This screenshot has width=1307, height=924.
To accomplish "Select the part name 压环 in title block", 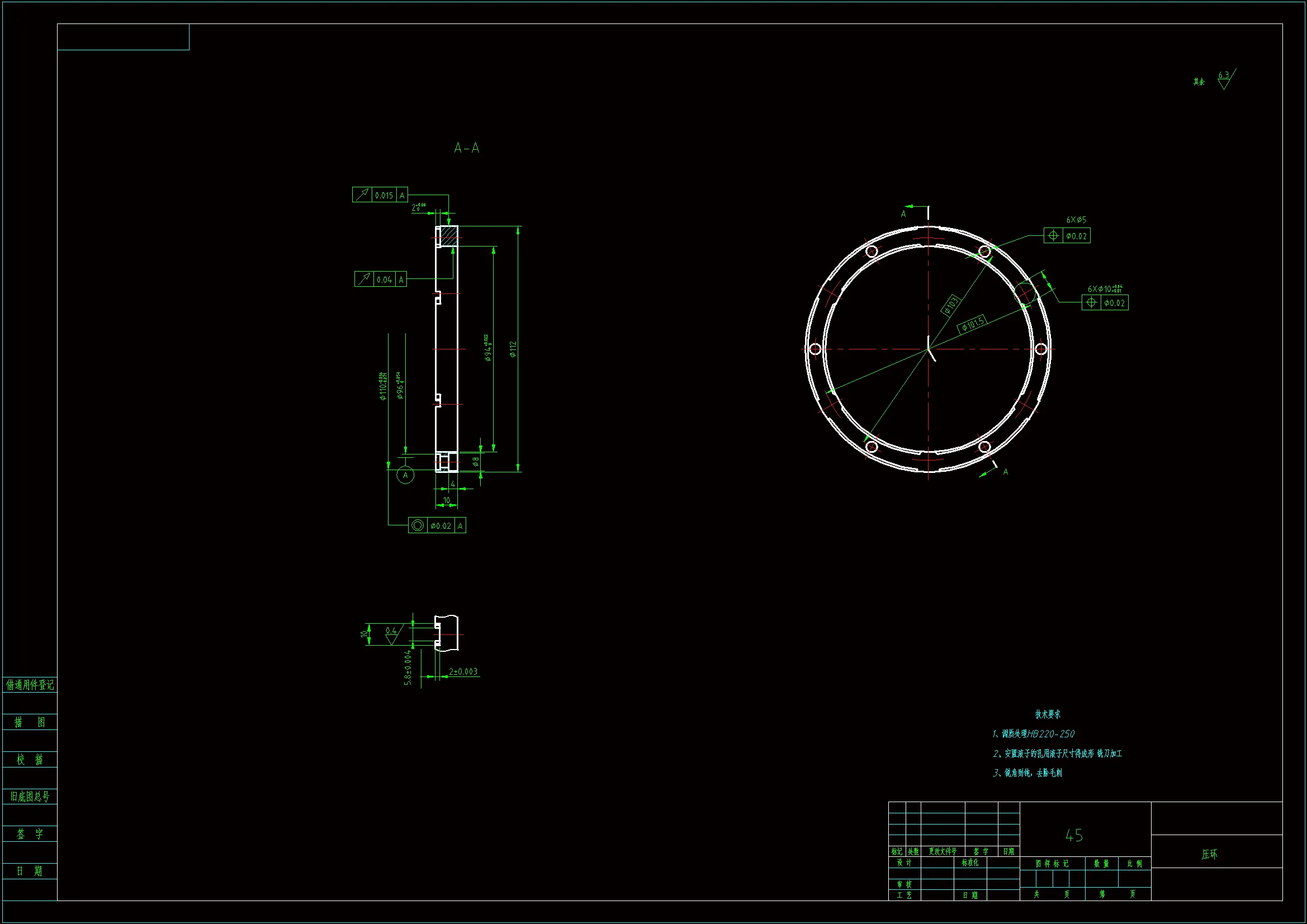I will click(x=1209, y=854).
